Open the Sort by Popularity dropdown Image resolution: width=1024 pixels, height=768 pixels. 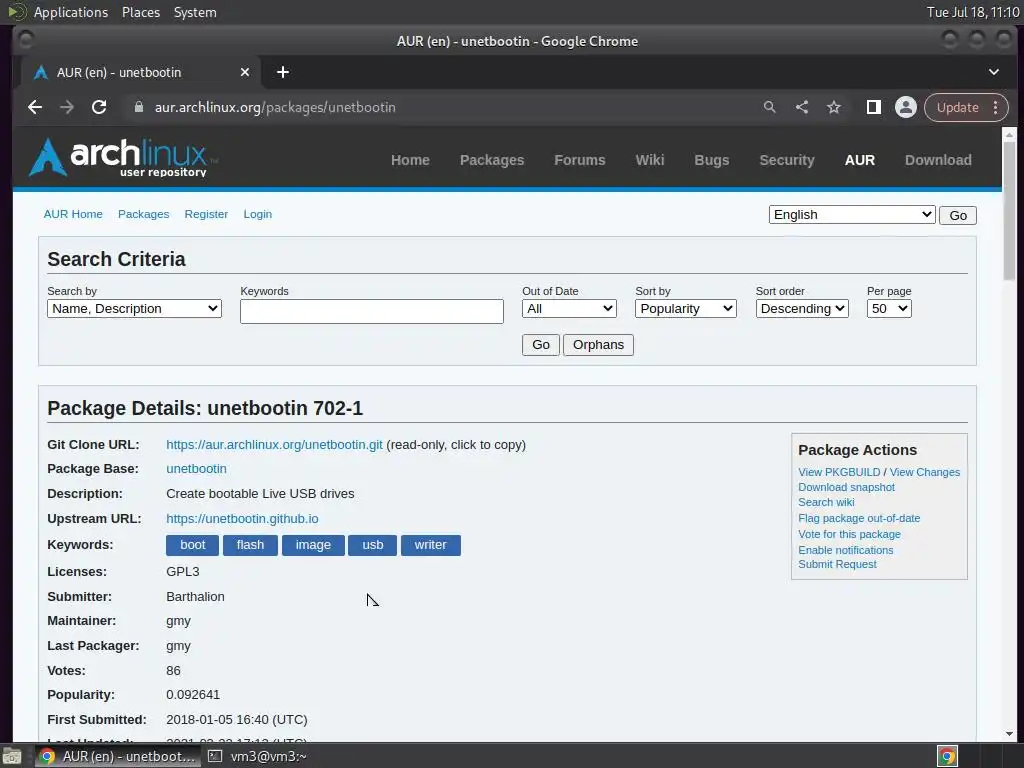pyautogui.click(x=686, y=309)
